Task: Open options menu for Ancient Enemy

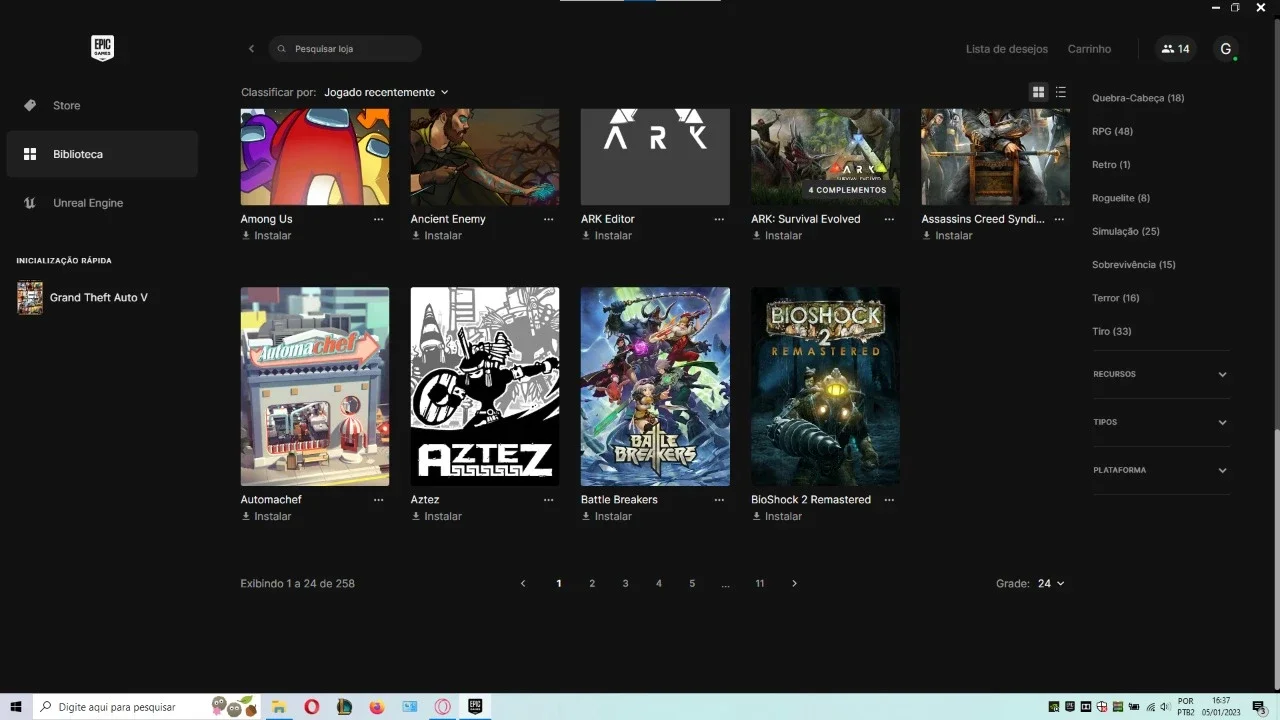Action: (548, 219)
